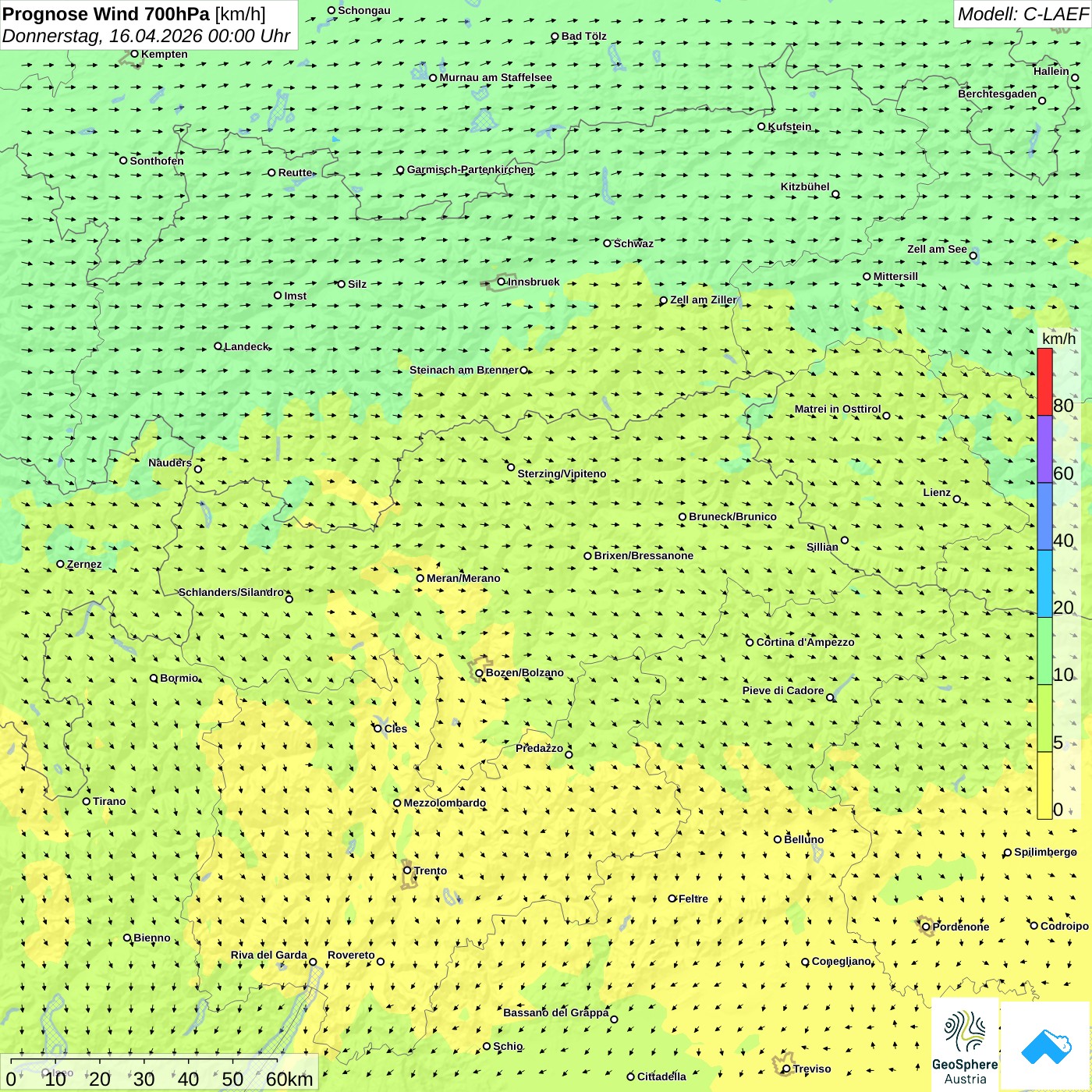Click the 'Zernez' label
This screenshot has height=1092, width=1092.
[x=84, y=564]
